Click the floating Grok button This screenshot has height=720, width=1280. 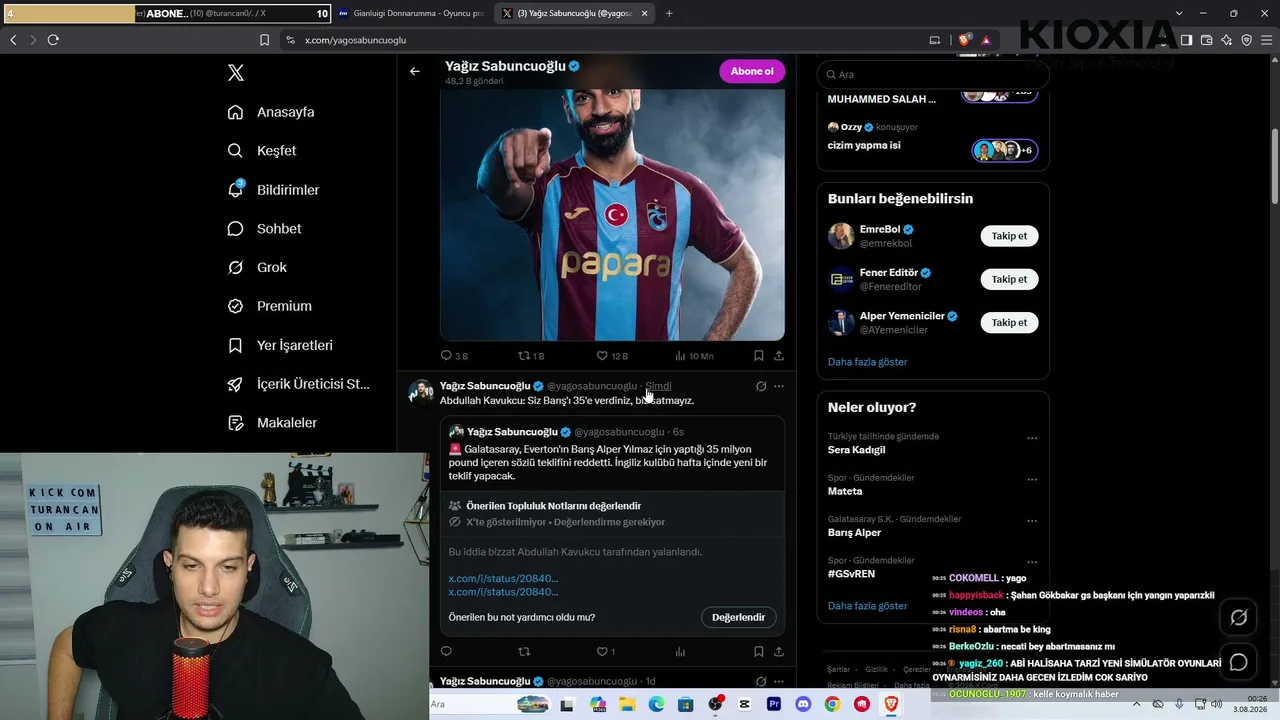click(1238, 618)
